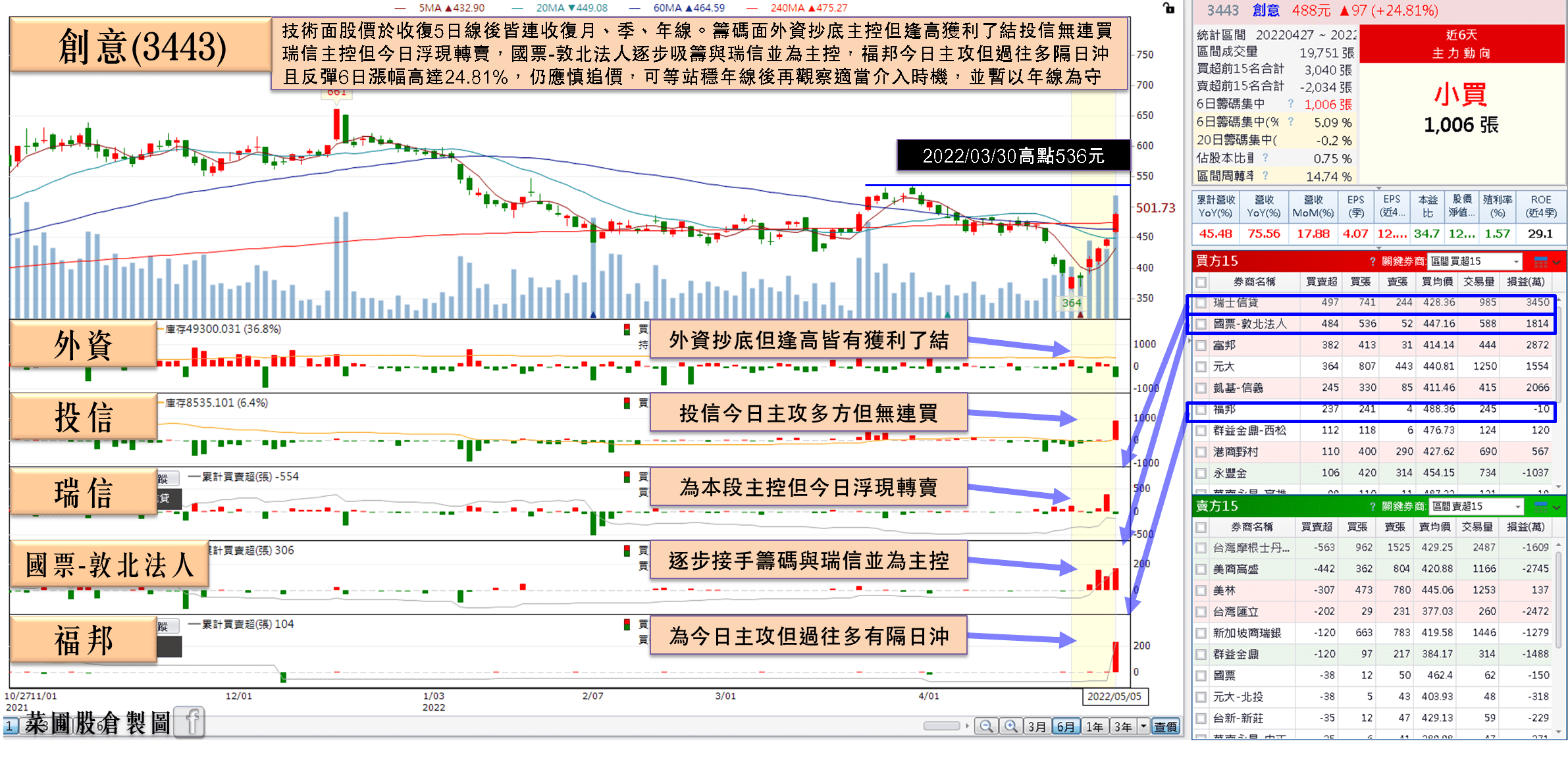Open the 區間賣超15 dropdown
Screen dimensions: 1568x758
coord(1476,506)
